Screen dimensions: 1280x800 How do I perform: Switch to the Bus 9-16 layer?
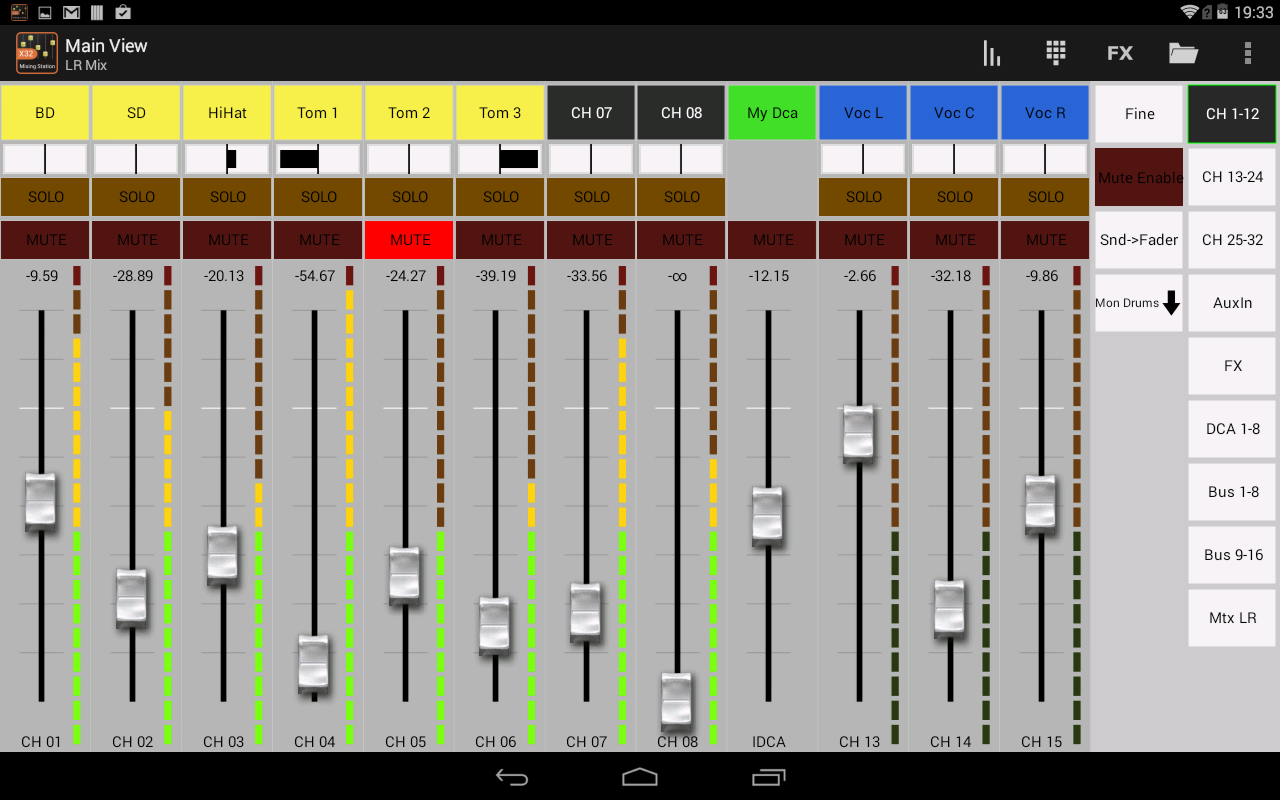click(1232, 555)
